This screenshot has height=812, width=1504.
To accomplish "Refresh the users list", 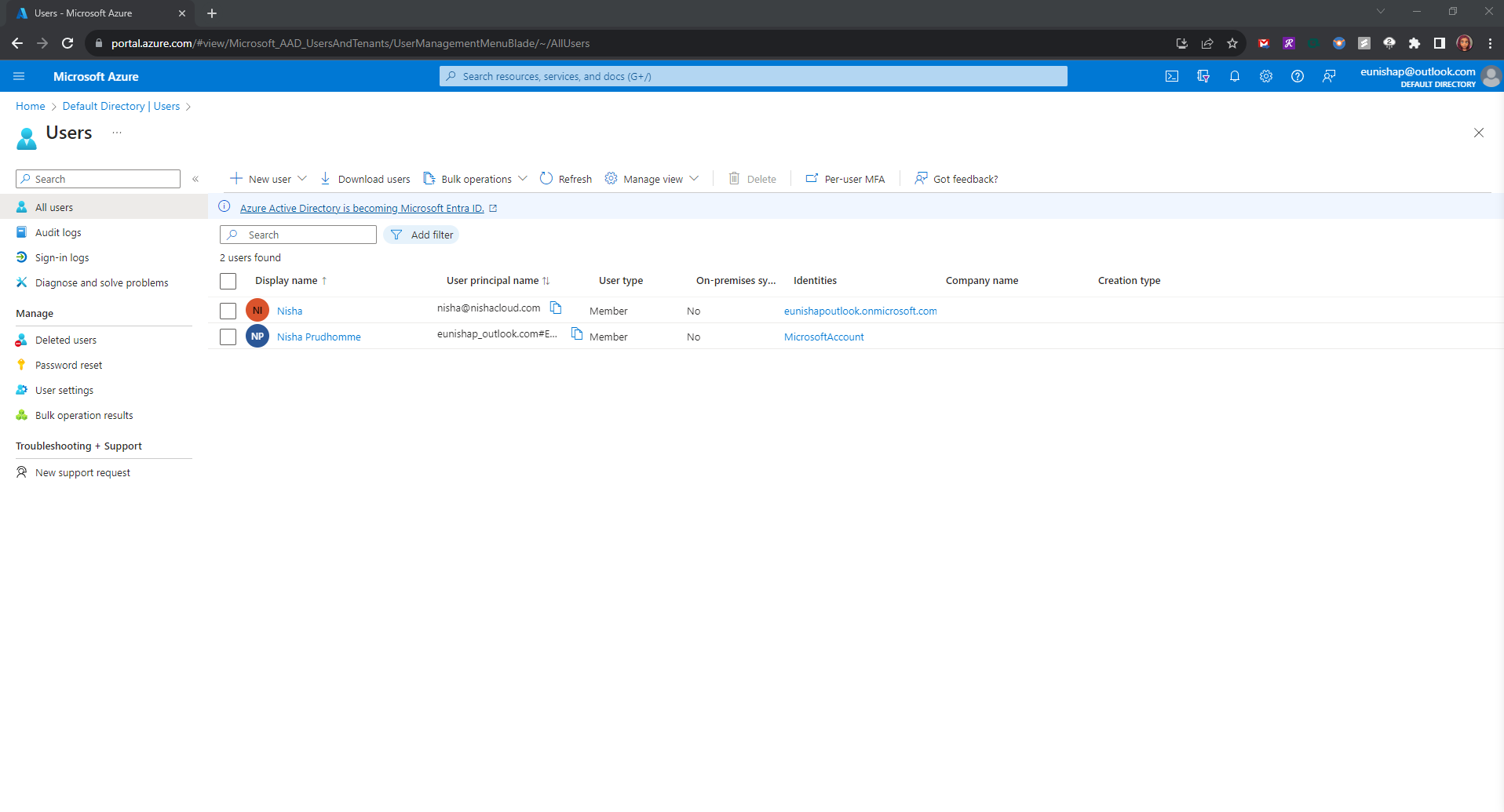I will click(565, 179).
